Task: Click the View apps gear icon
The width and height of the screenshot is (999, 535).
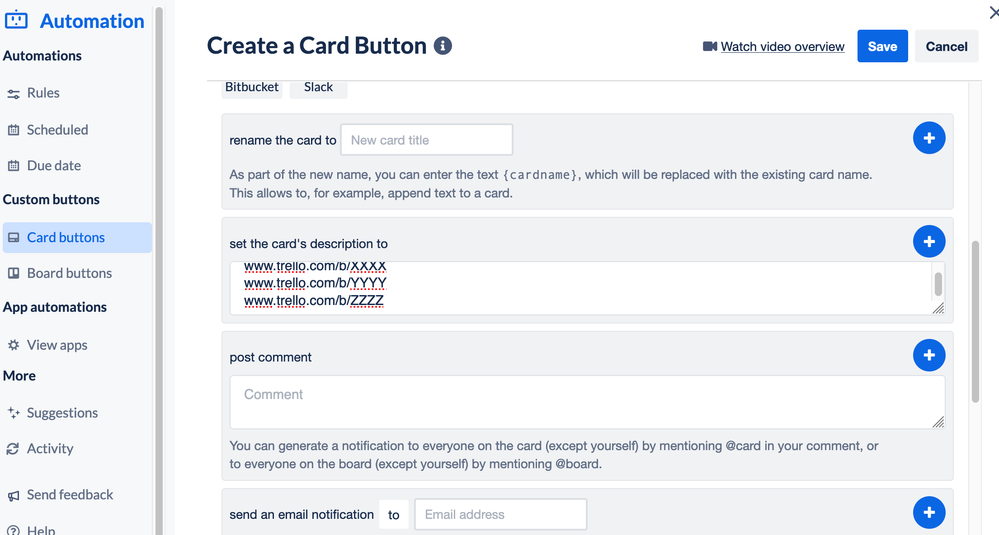Action: tap(13, 345)
